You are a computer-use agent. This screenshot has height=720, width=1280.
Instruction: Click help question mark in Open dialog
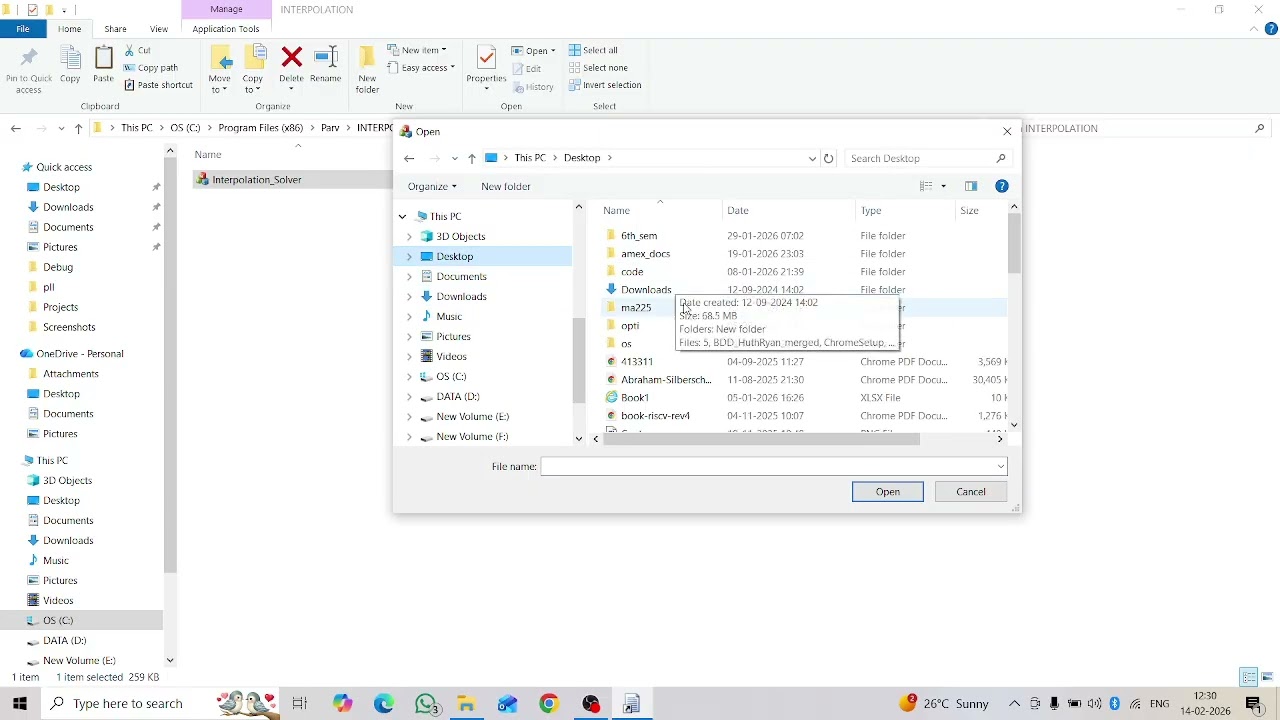1002,186
